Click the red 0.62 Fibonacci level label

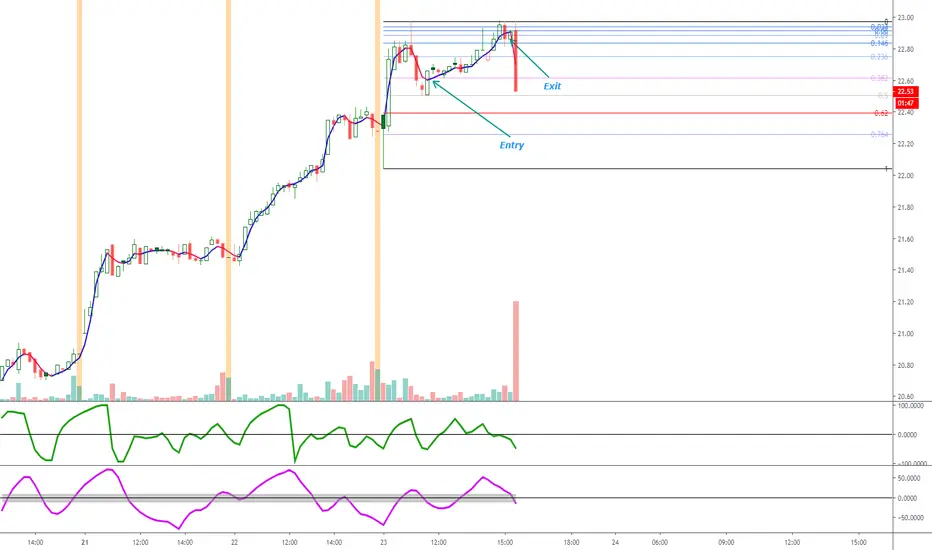tap(881, 113)
